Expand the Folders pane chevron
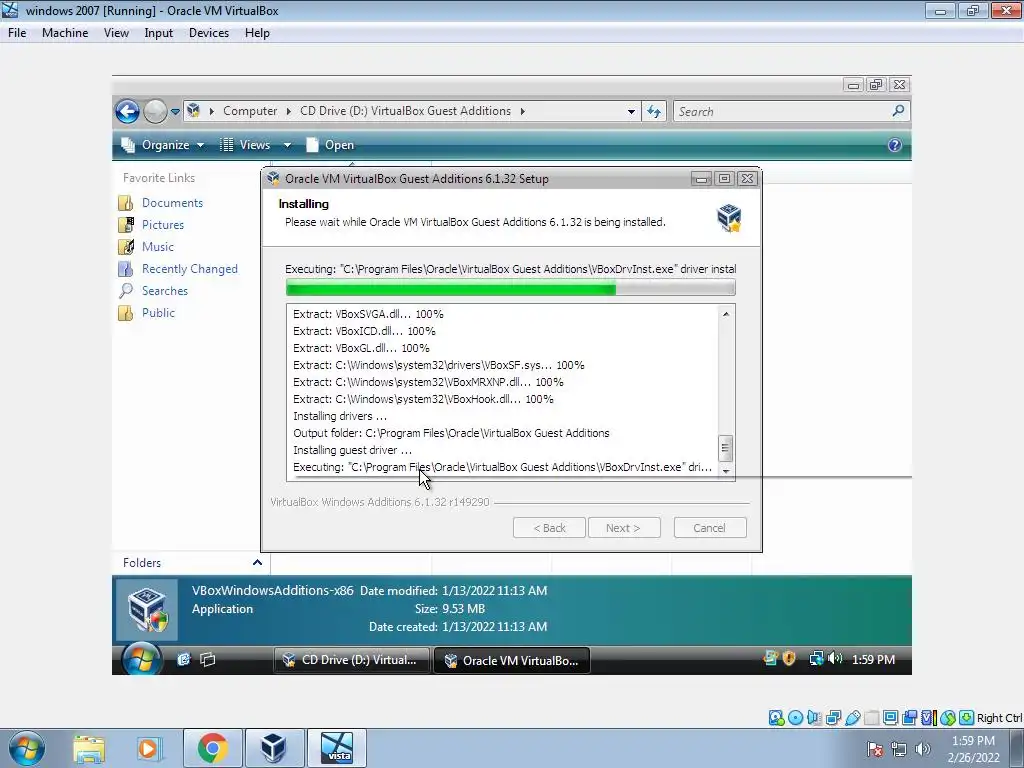The height and width of the screenshot is (768, 1024). click(257, 562)
